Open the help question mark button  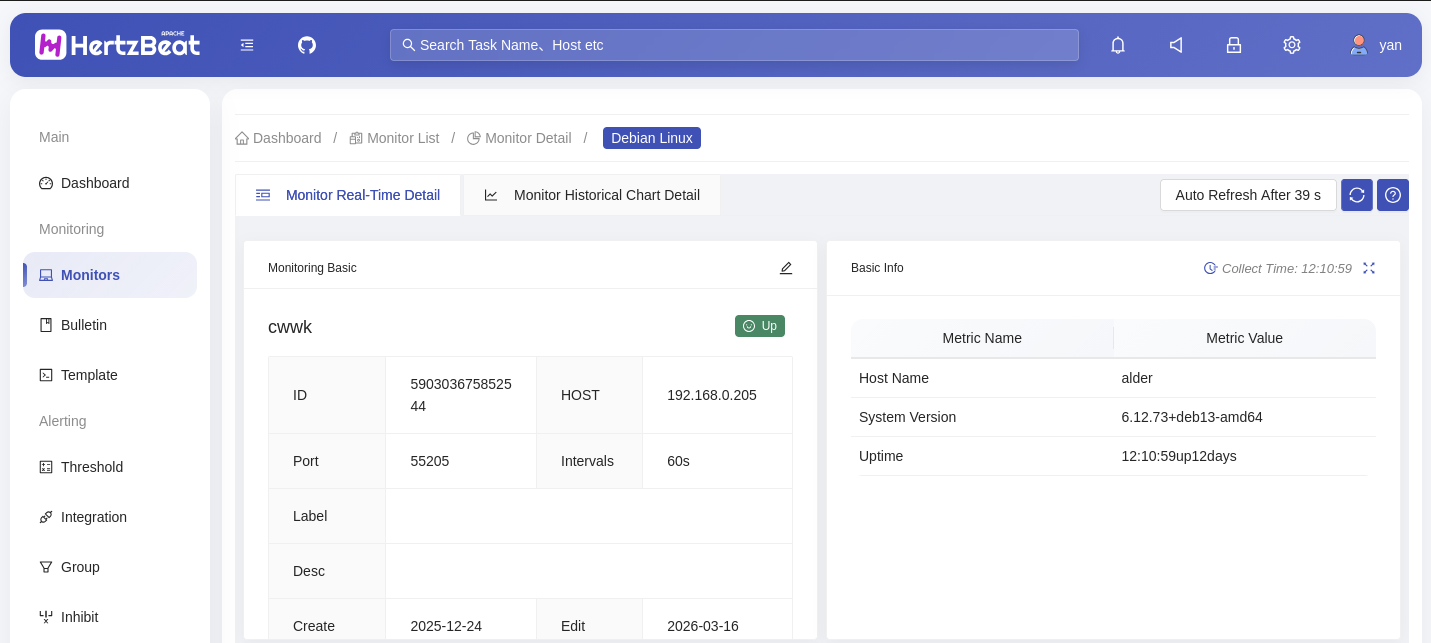click(1393, 195)
